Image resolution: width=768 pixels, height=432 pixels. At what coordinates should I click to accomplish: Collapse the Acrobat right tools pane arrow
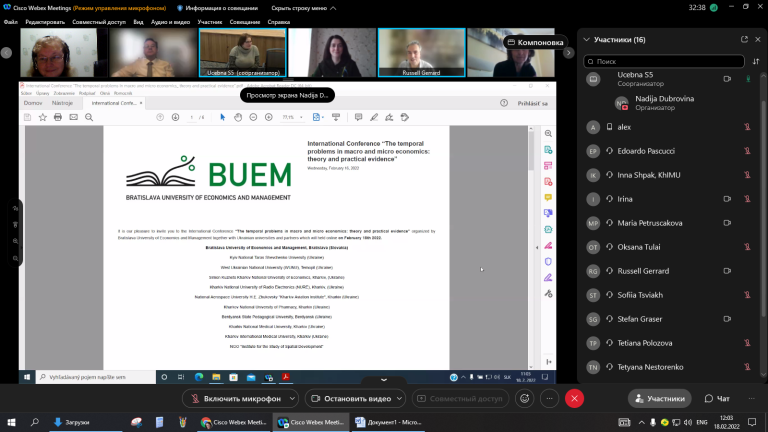537,248
